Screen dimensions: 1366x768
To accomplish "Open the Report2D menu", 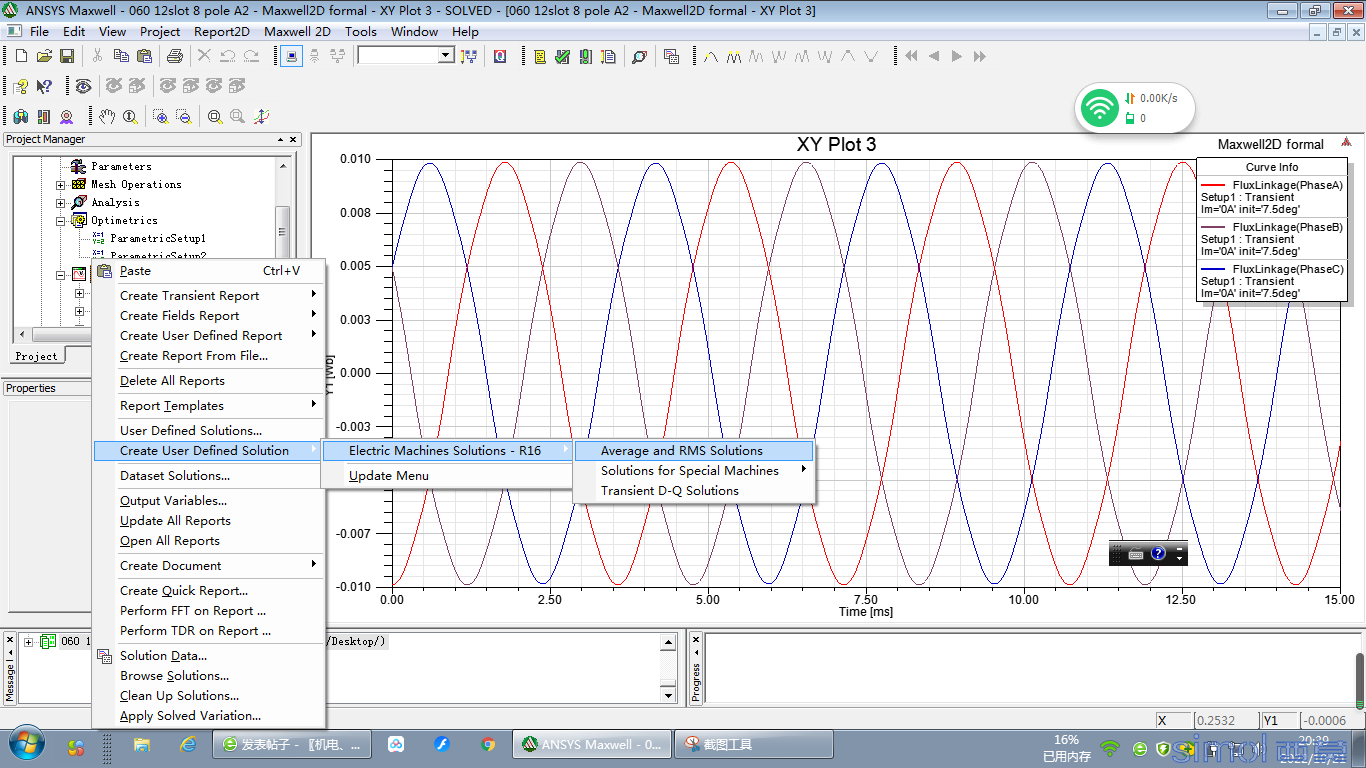I will [222, 31].
